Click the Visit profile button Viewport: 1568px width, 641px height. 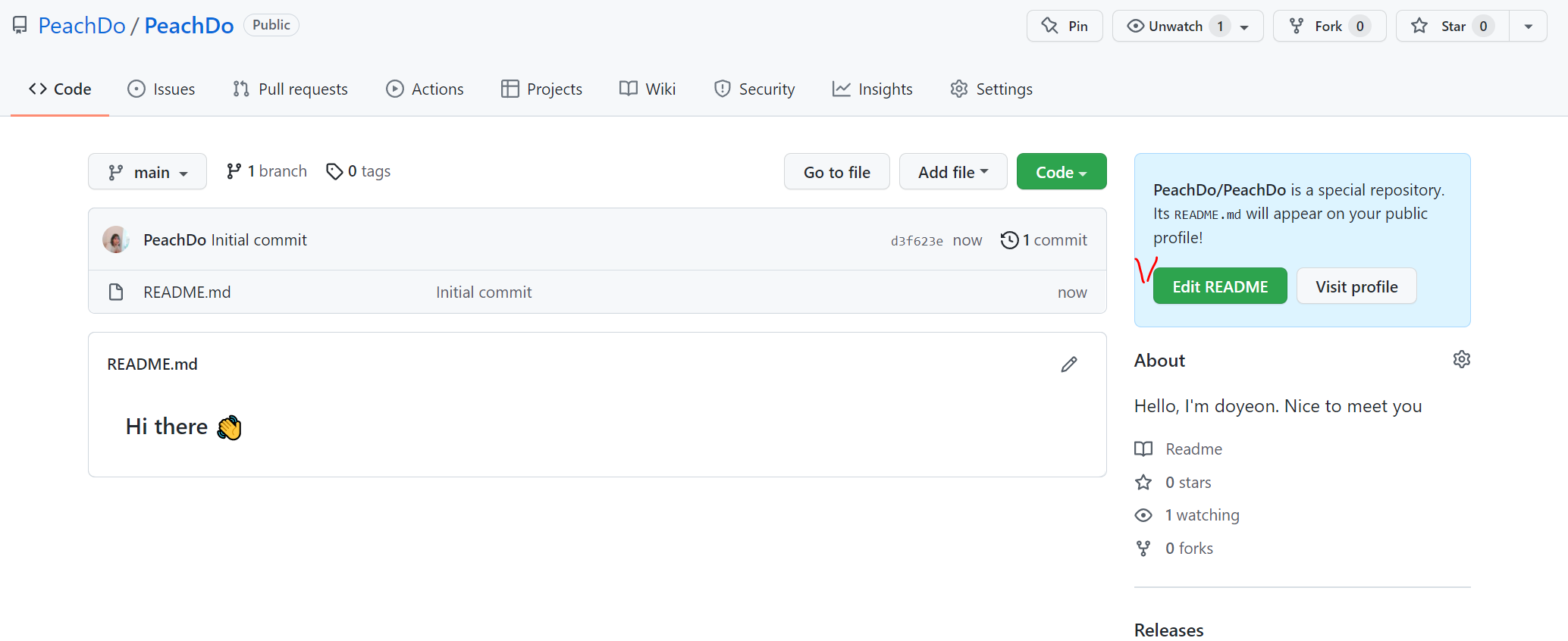pyautogui.click(x=1356, y=286)
